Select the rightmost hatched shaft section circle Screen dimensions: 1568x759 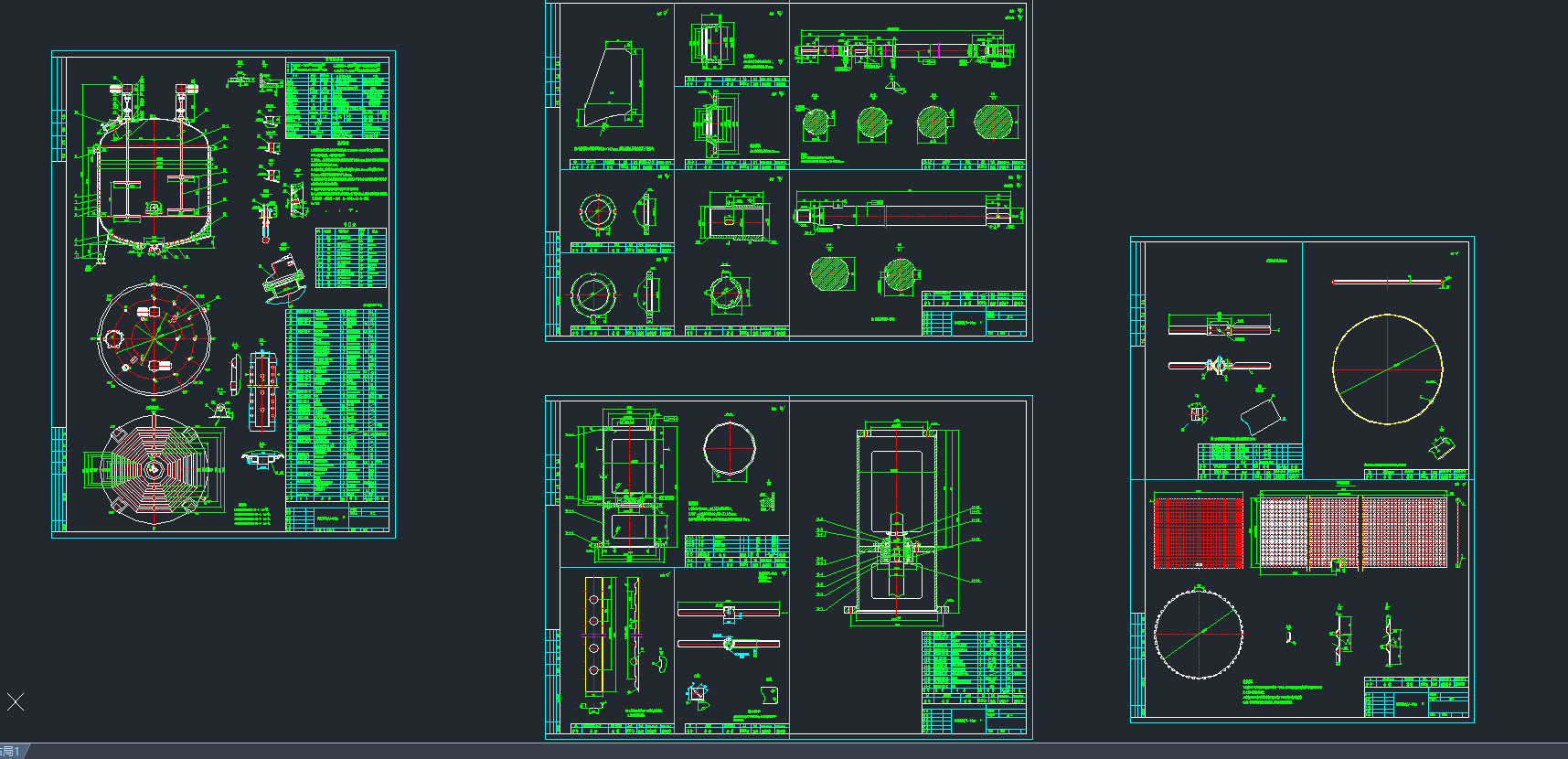pyautogui.click(x=993, y=123)
